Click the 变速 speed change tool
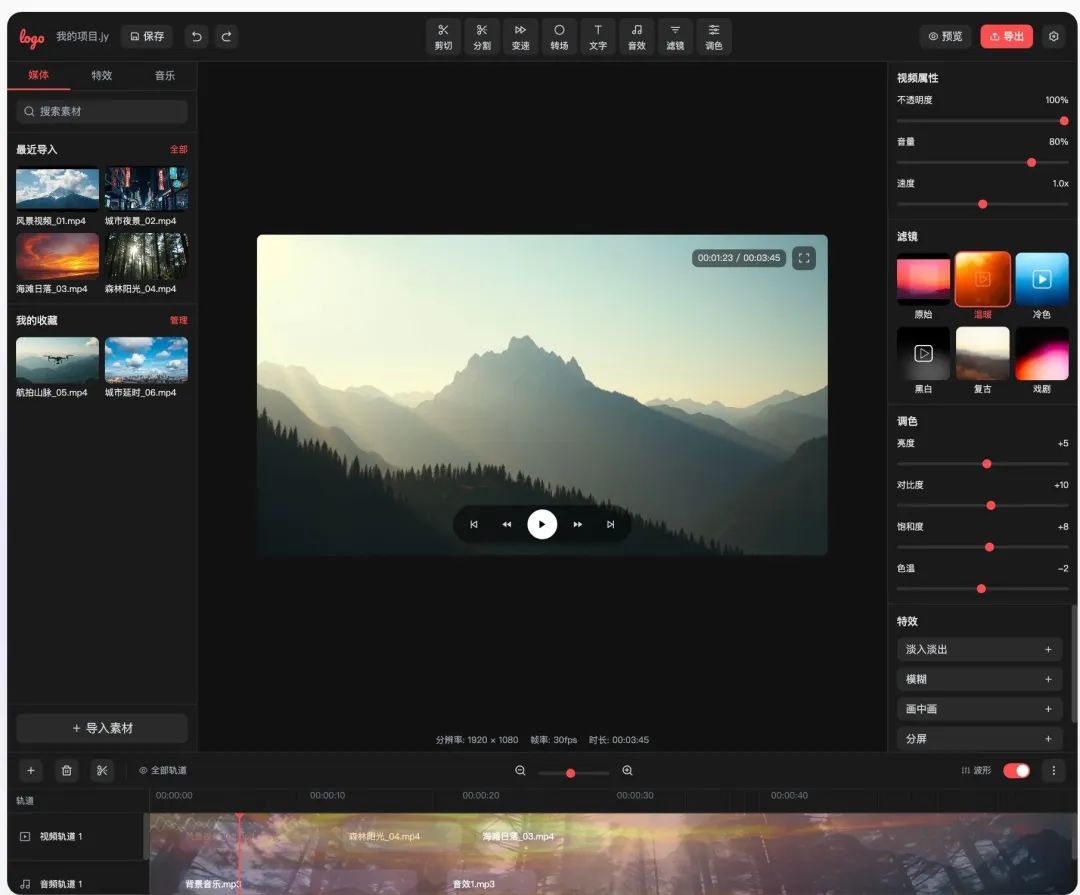The height and width of the screenshot is (895, 1080). coord(520,37)
